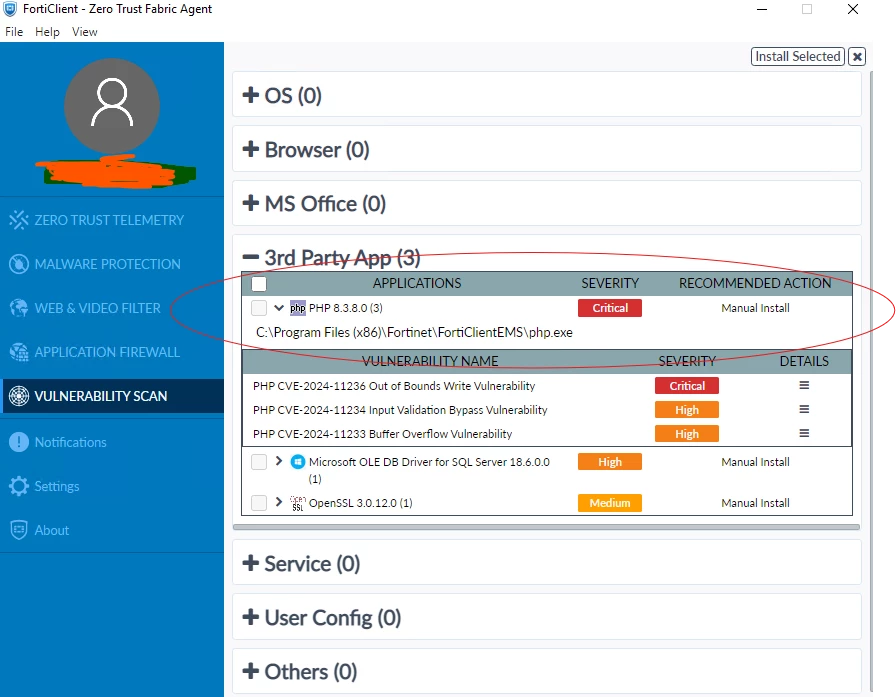Click the user avatar icon
This screenshot has width=896, height=697.
112,106
